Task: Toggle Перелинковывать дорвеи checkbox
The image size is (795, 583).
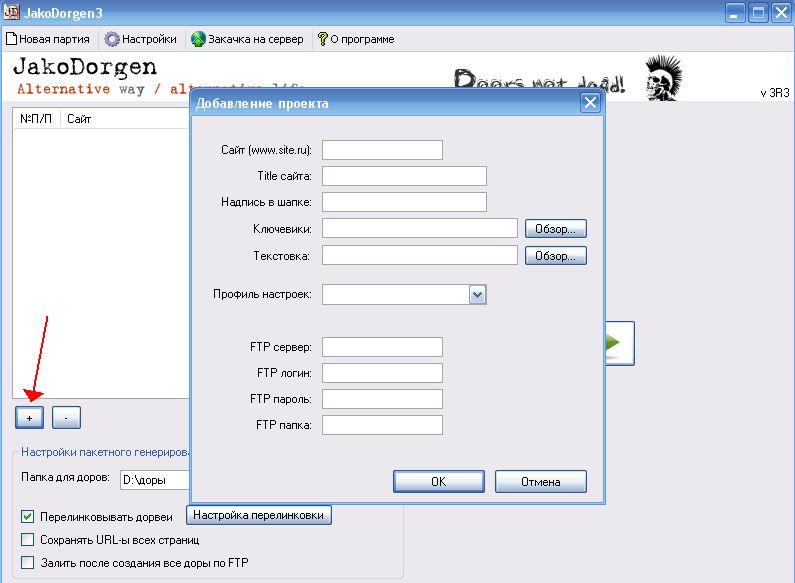Action: [27, 517]
